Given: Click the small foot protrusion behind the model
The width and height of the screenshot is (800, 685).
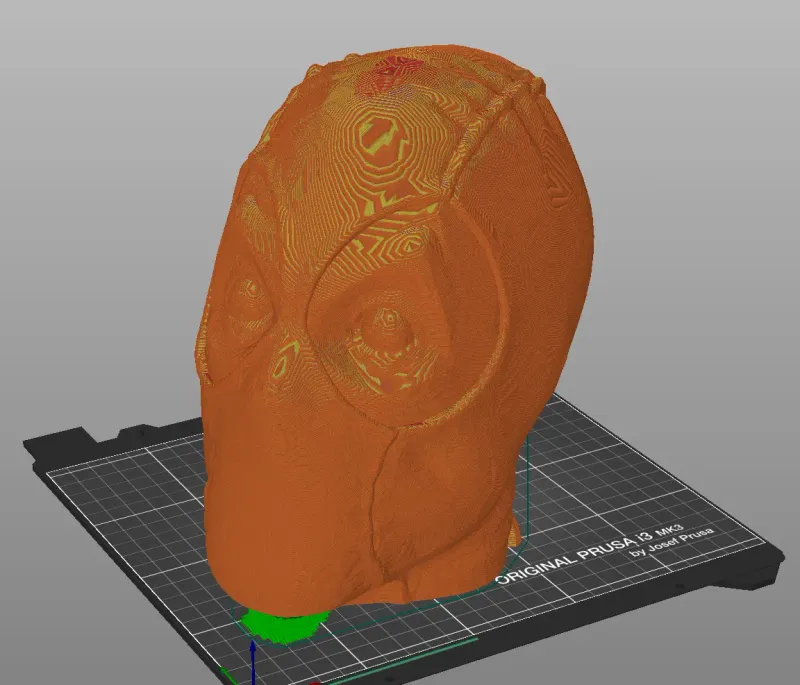Looking at the screenshot, I should (x=515, y=531).
